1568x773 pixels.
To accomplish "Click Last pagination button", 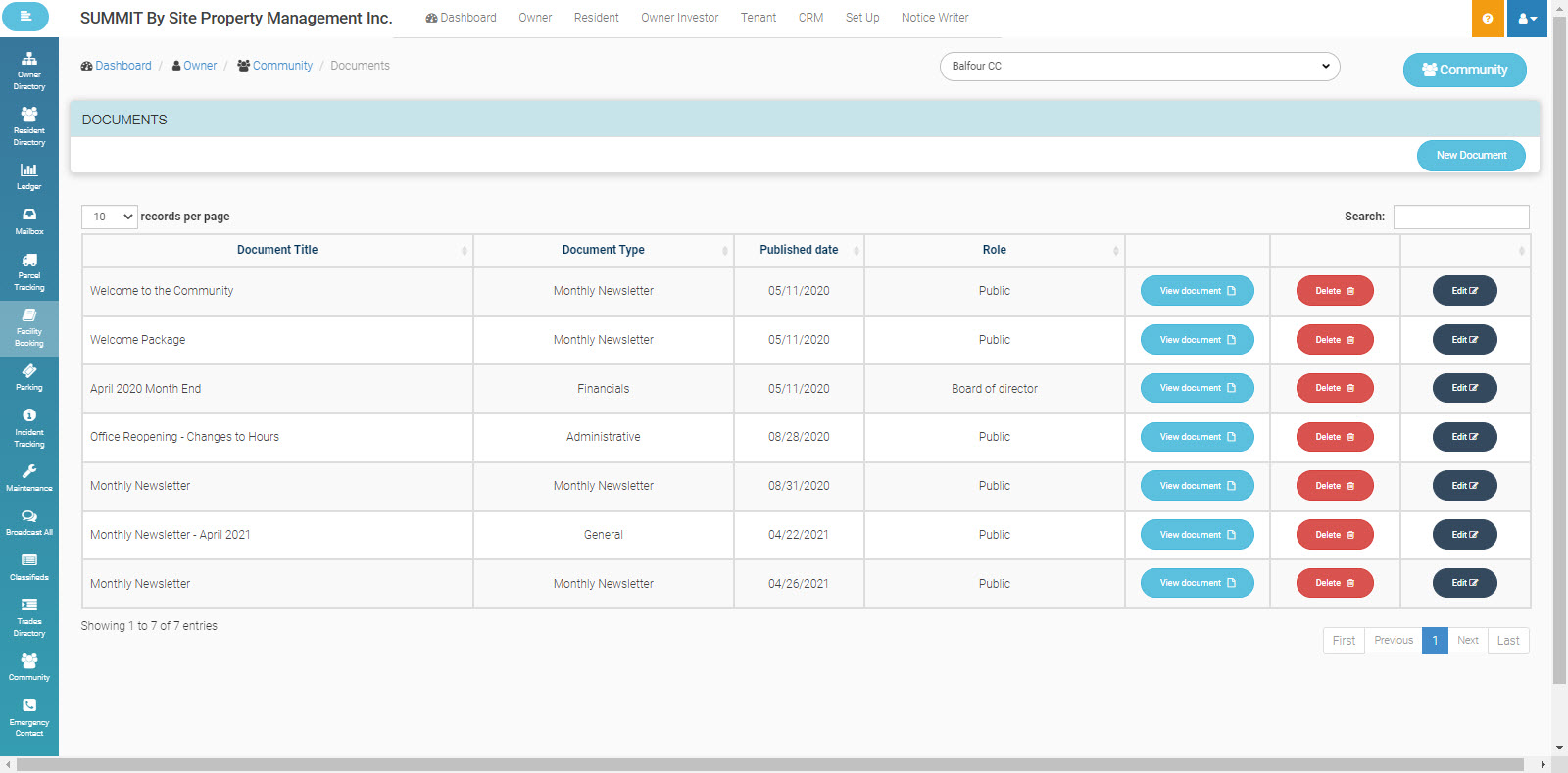I will (1508, 641).
